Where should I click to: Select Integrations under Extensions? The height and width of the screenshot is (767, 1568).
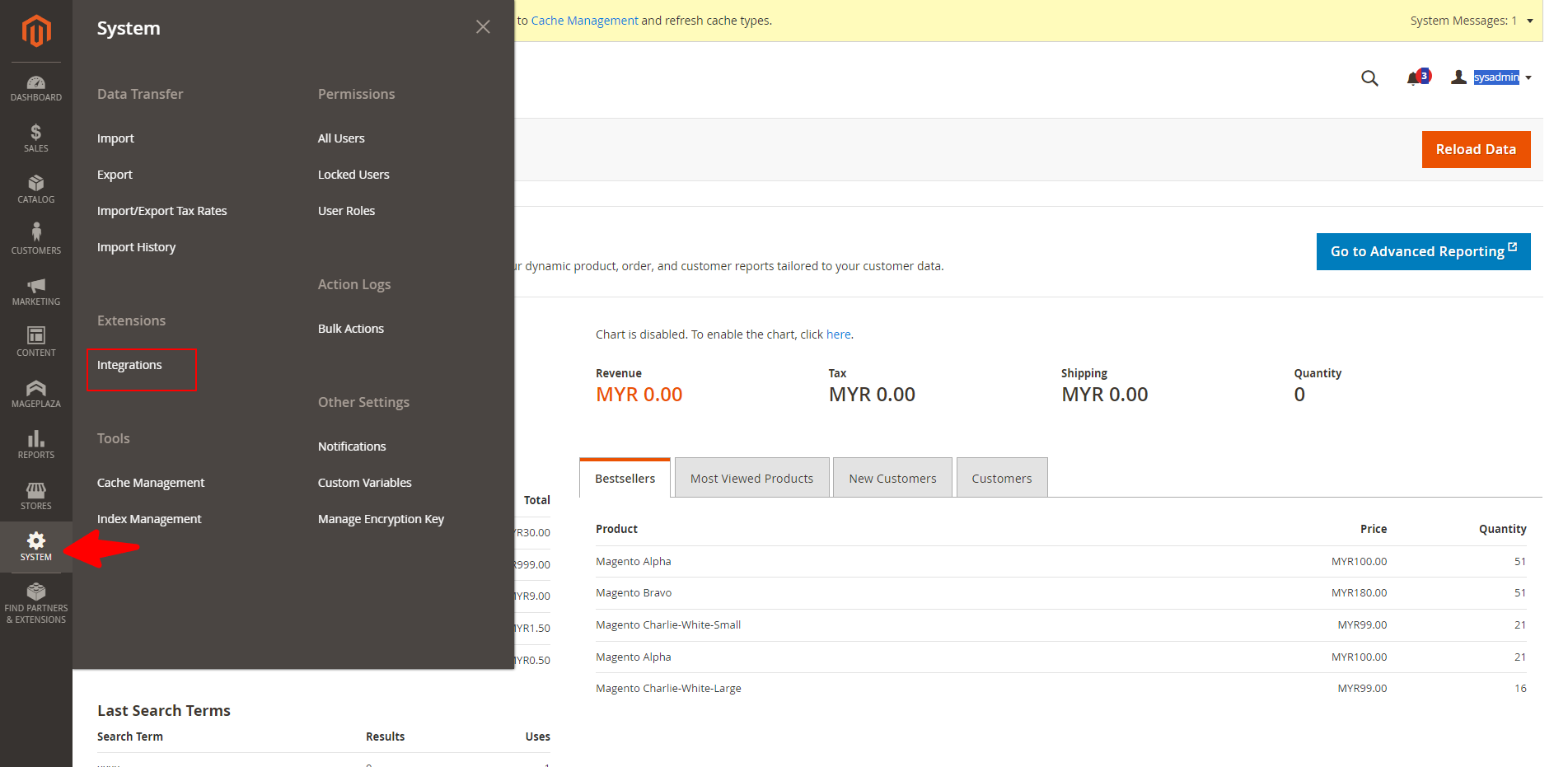pos(129,365)
